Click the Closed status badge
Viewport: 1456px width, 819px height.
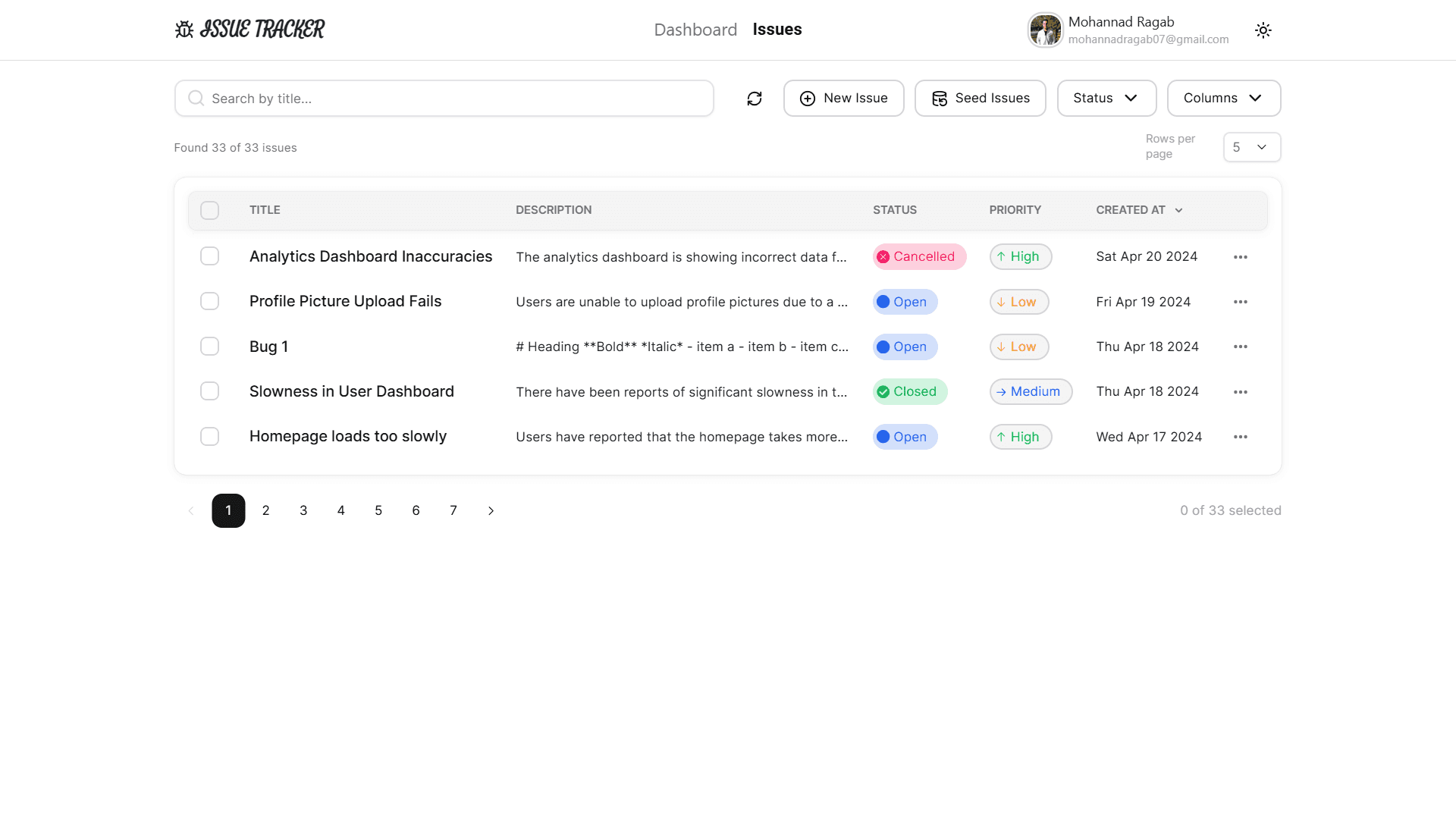tap(910, 392)
